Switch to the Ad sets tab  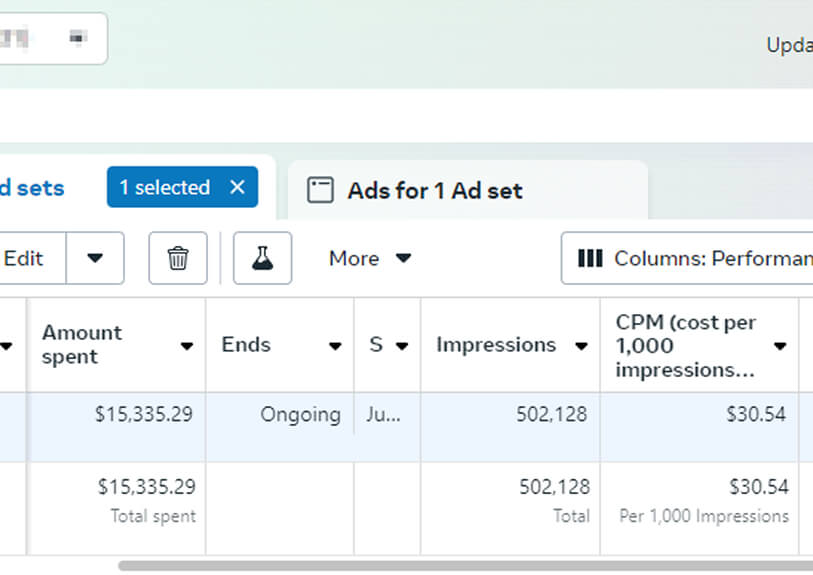click(x=32, y=188)
